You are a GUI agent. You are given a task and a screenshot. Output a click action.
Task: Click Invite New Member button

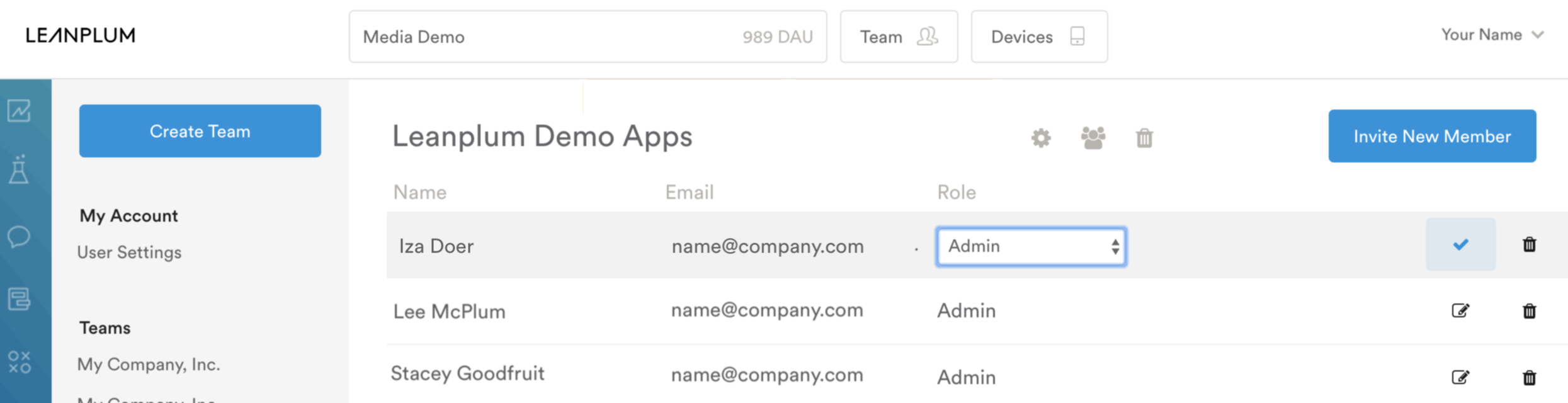(x=1432, y=136)
